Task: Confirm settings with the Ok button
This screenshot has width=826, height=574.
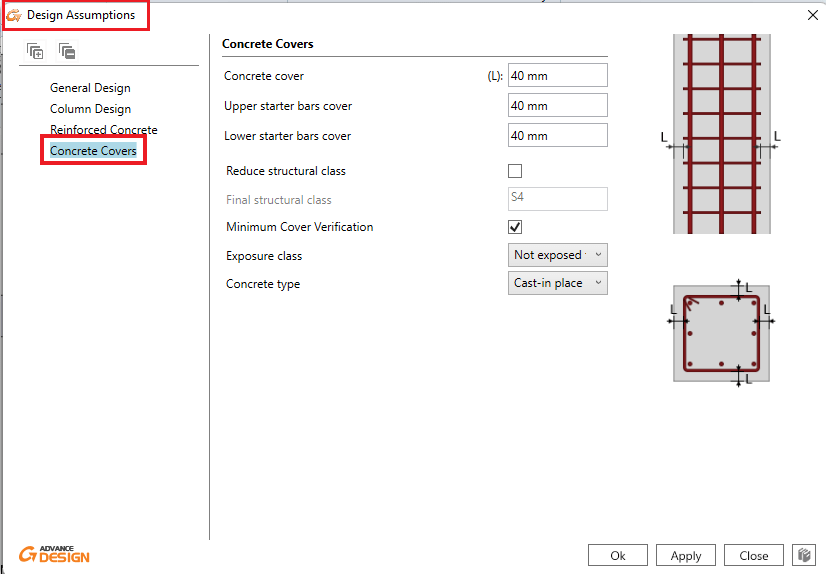Action: [617, 556]
